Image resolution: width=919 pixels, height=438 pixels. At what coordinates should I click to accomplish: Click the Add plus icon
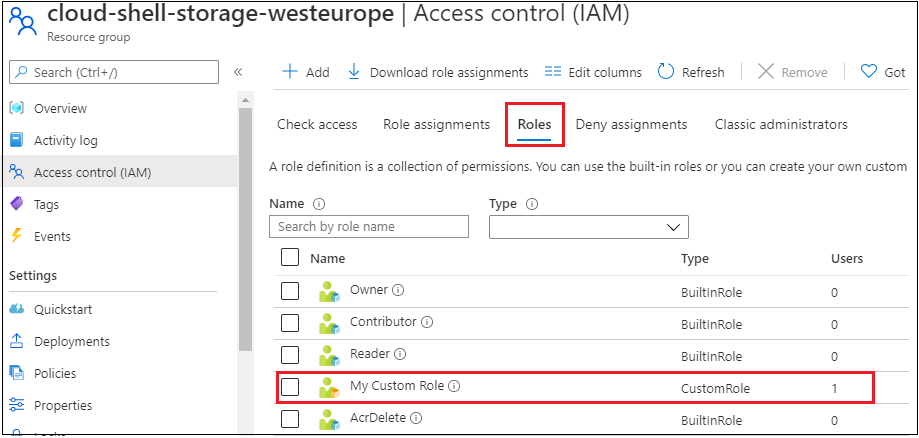pos(290,72)
